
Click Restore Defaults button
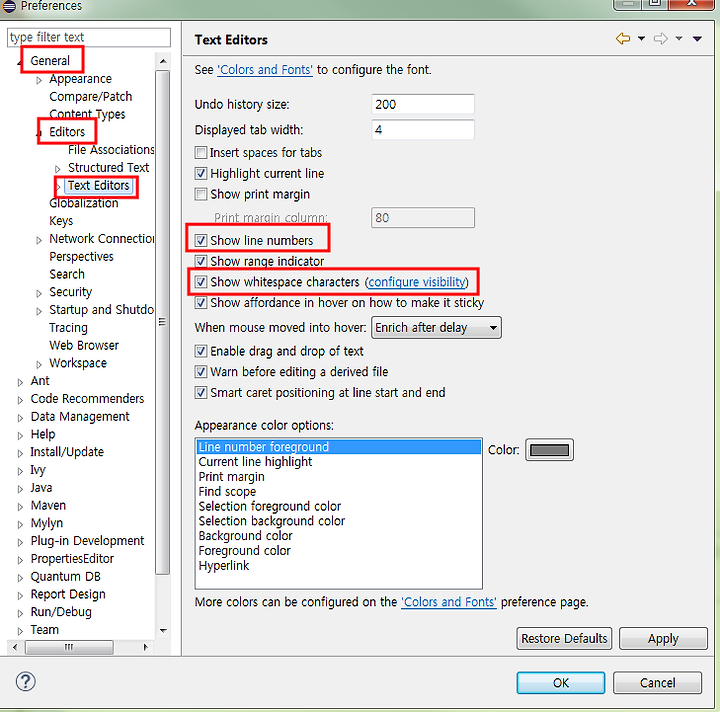tap(564, 639)
